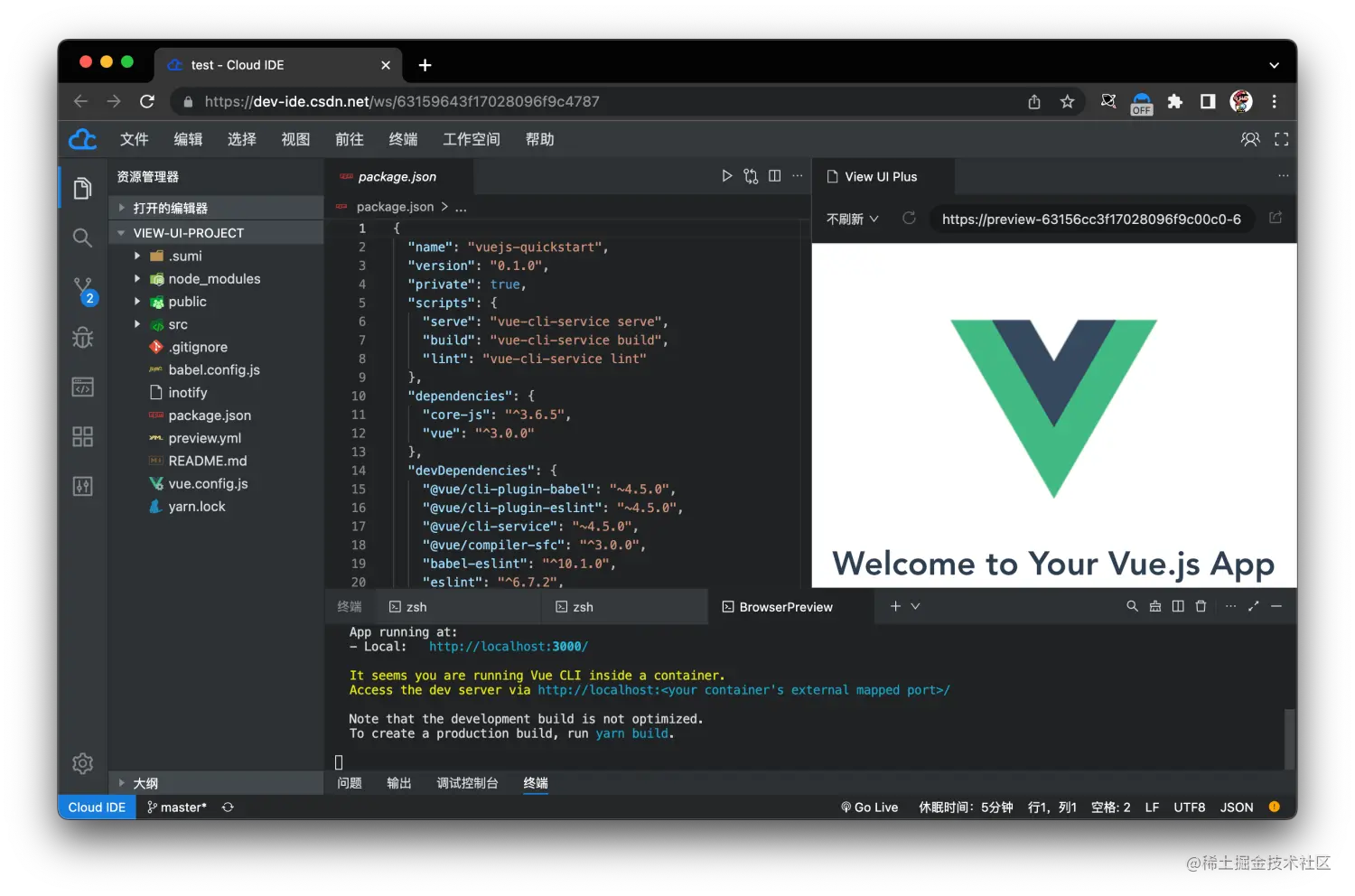Screen dimensions: 1355x896
Task: Click the preview URL address field
Action: pyautogui.click(x=1091, y=219)
